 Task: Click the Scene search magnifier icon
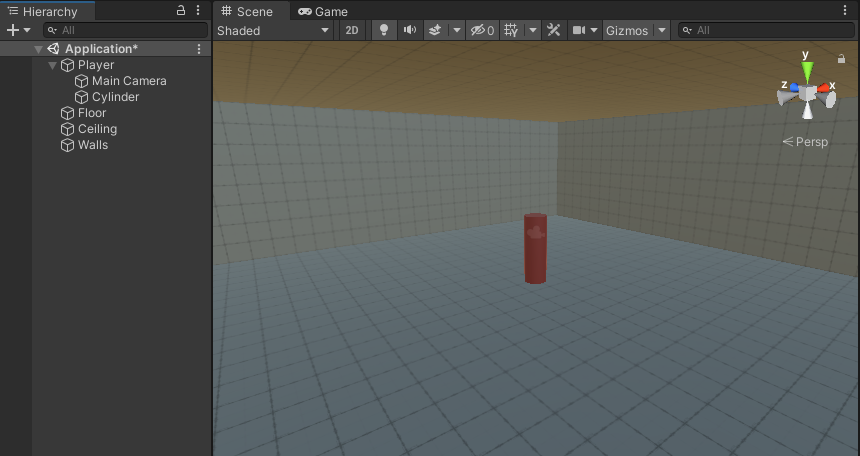(687, 30)
